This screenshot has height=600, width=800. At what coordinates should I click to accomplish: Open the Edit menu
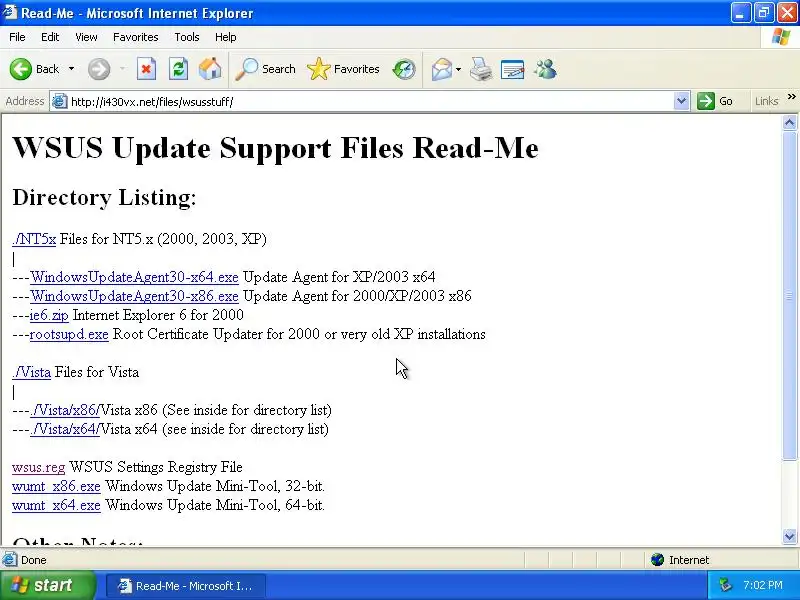tap(50, 37)
